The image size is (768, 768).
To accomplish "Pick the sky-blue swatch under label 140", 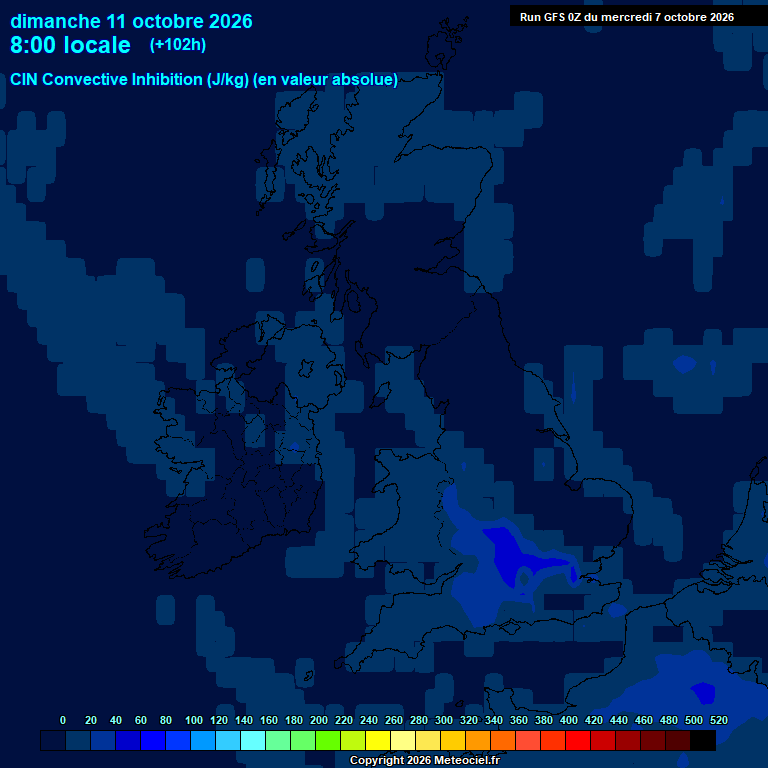I will [x=228, y=740].
